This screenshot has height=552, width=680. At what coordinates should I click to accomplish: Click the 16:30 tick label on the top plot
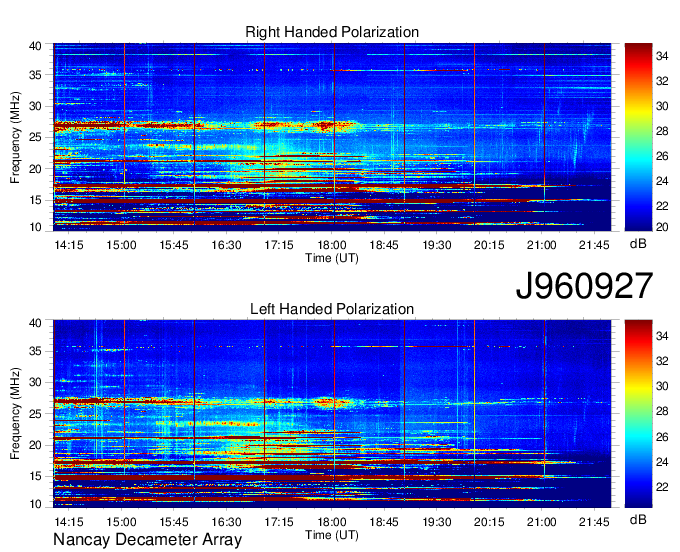coord(226,245)
